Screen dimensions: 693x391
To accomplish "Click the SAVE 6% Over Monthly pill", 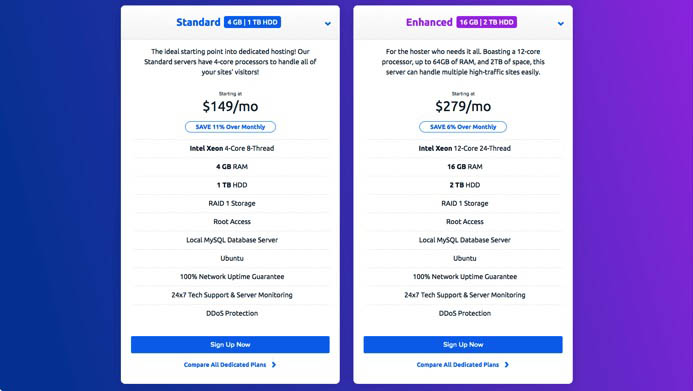I will (463, 127).
